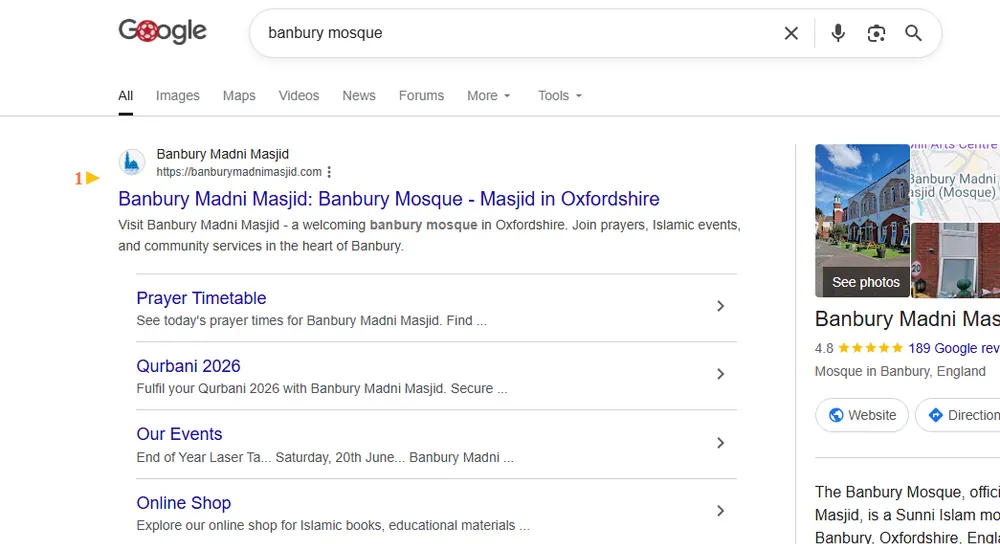
Task: Clear the search box with the X icon
Action: 791,33
